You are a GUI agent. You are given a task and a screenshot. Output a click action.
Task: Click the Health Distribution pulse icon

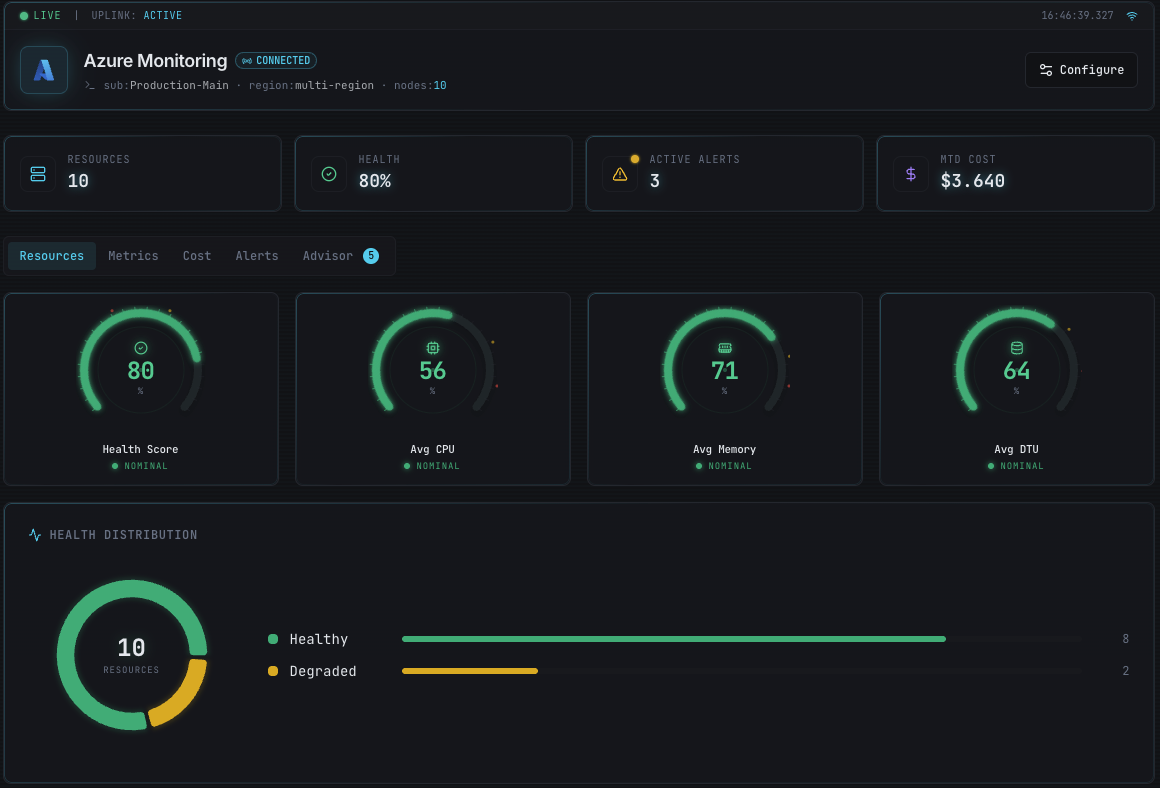point(36,535)
